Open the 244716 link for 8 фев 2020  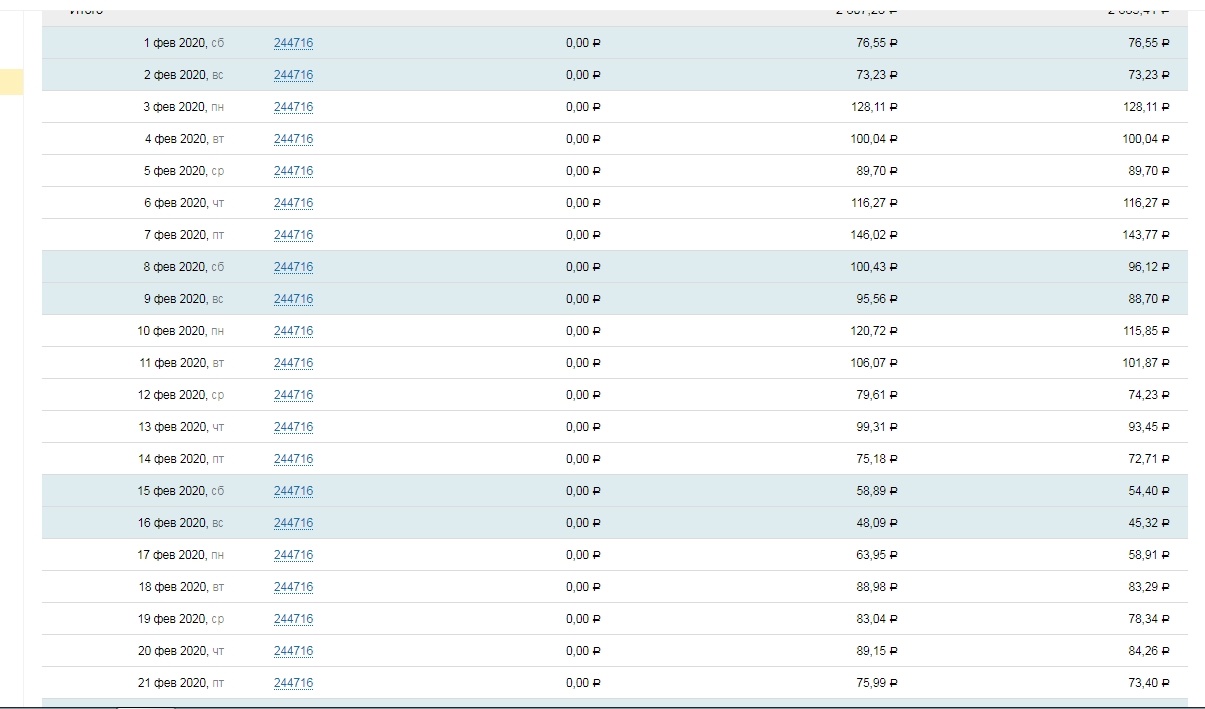coord(293,267)
